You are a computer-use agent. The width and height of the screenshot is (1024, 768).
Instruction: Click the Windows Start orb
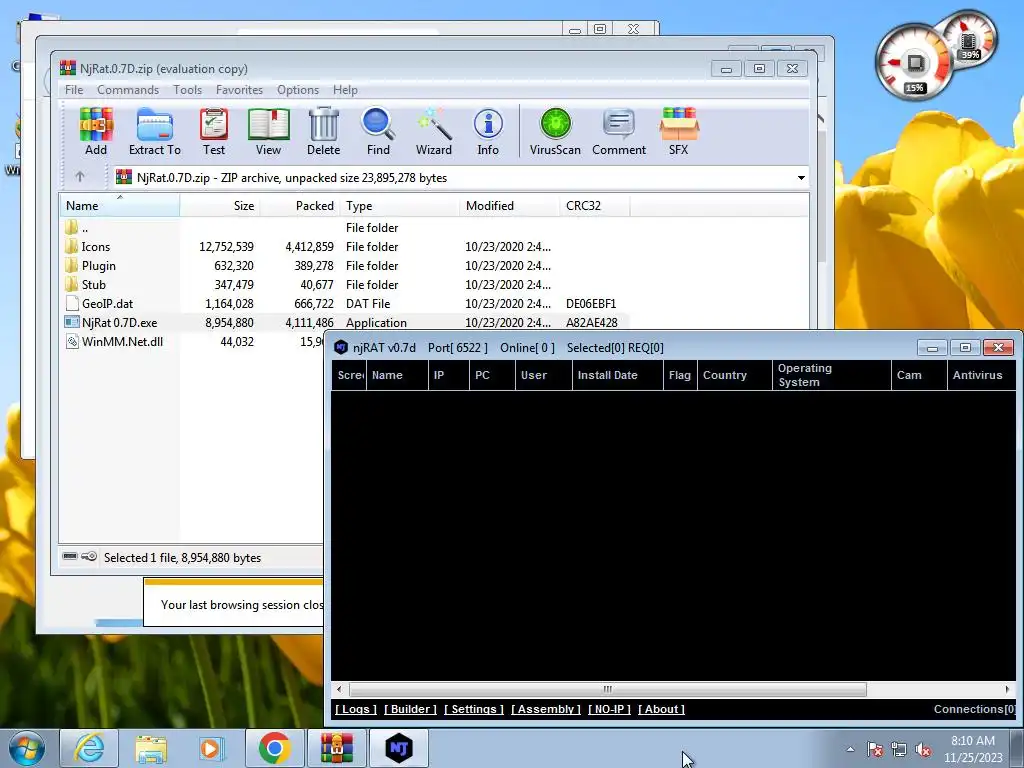click(x=27, y=748)
